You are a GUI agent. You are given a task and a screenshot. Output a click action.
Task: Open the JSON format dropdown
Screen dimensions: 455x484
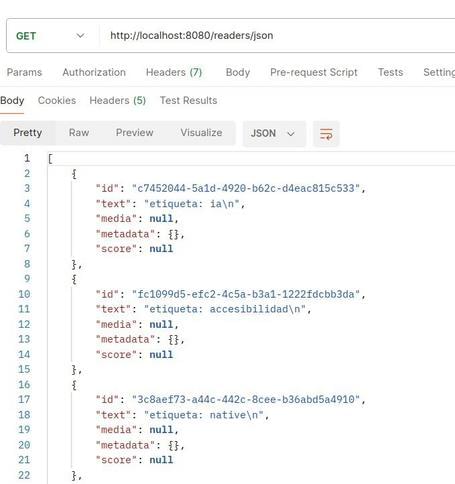274,134
